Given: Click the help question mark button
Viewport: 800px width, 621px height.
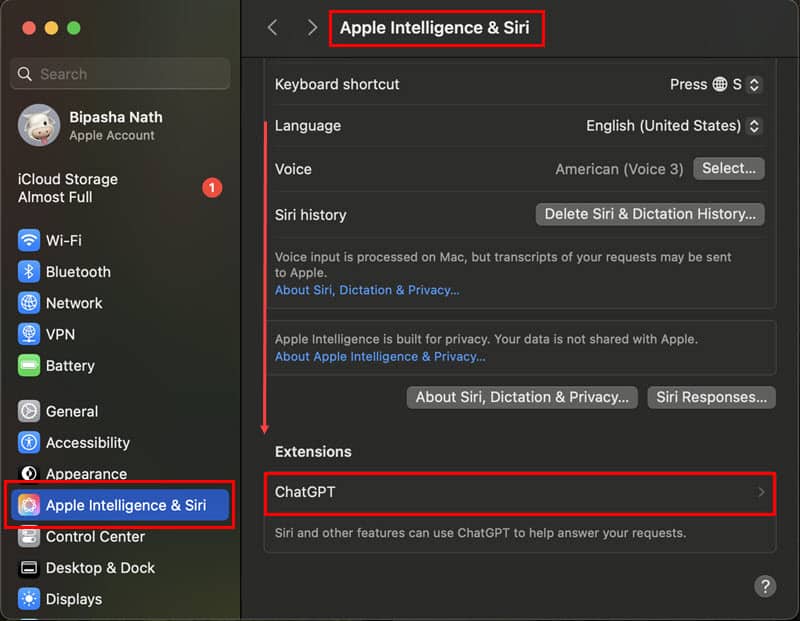Looking at the screenshot, I should [765, 586].
